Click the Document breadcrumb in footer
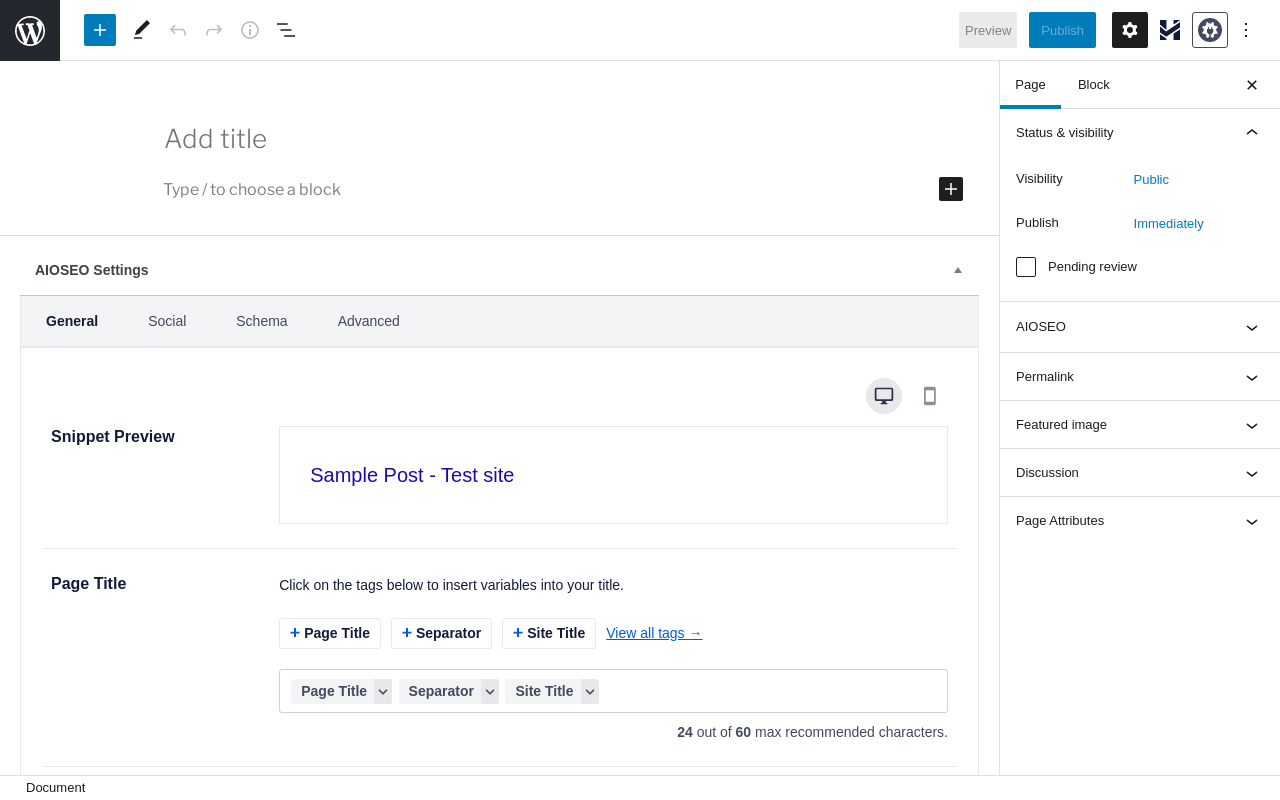1280x800 pixels. point(56,788)
